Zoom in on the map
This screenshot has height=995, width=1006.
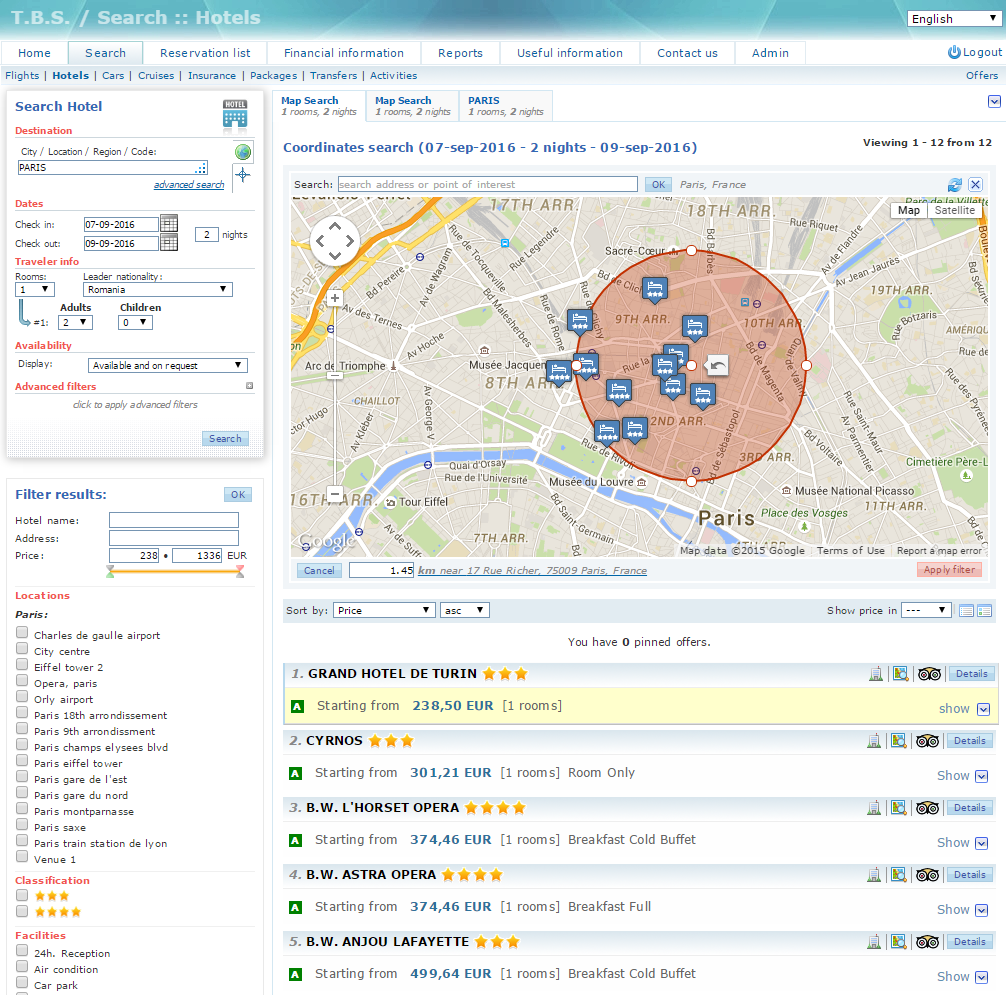tap(335, 298)
